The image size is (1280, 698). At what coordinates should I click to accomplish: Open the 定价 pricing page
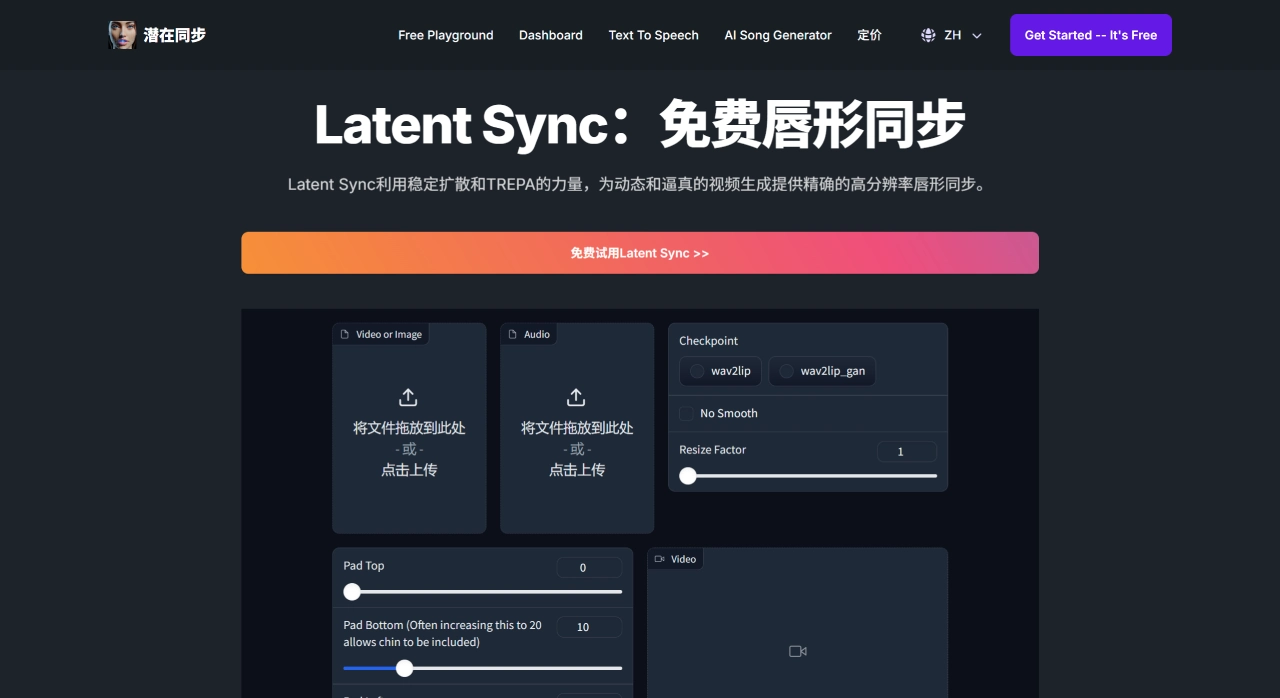pyautogui.click(x=870, y=35)
